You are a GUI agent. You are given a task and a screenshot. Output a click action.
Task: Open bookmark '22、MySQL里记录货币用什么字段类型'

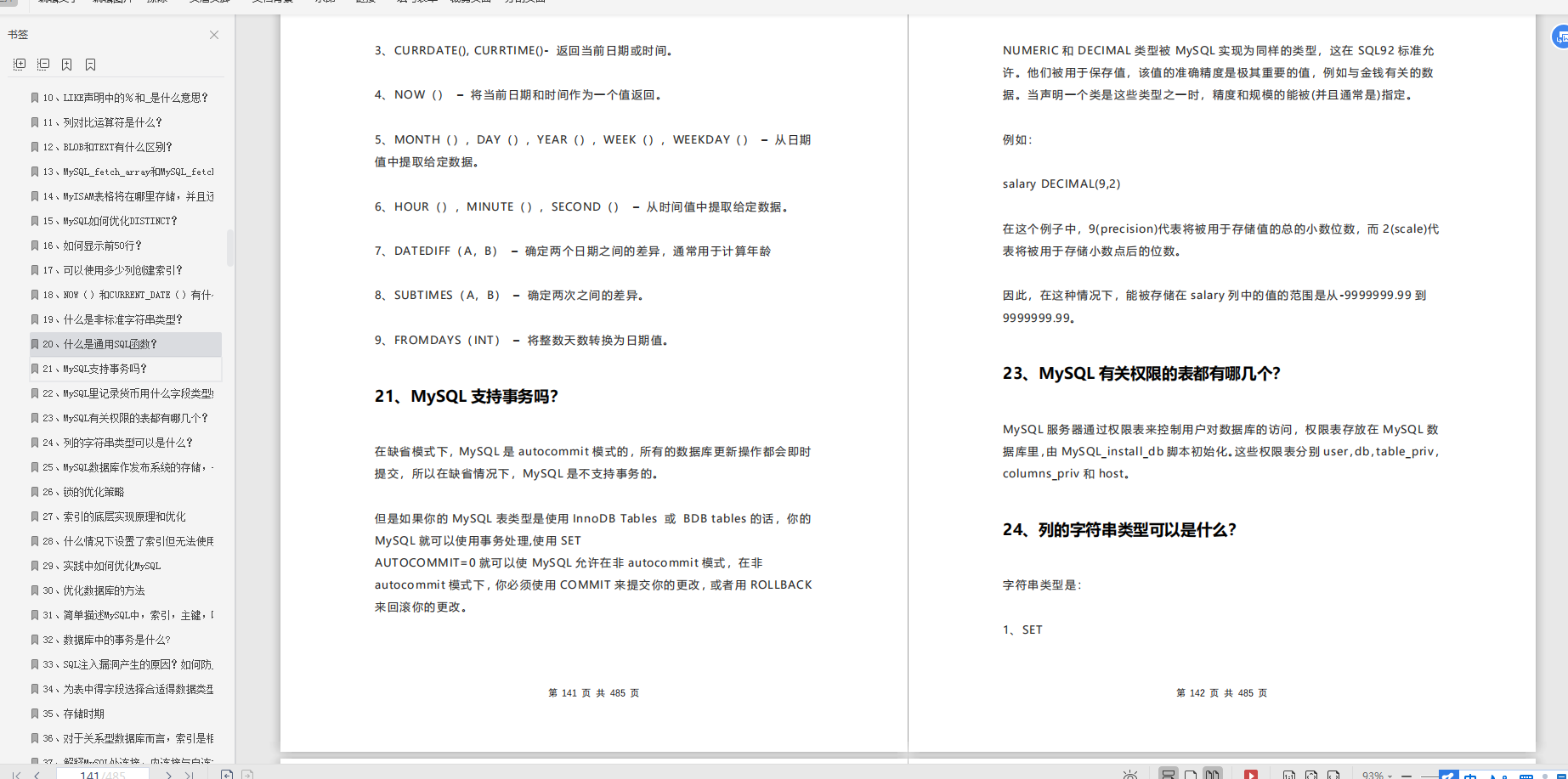[125, 393]
